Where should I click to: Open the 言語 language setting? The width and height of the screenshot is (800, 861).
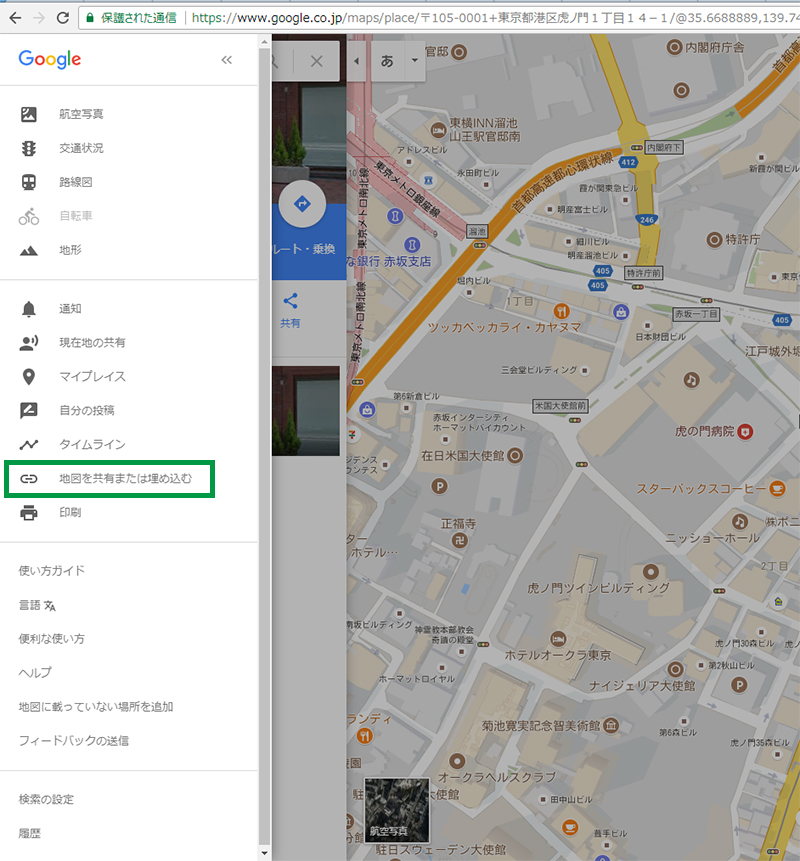point(38,605)
